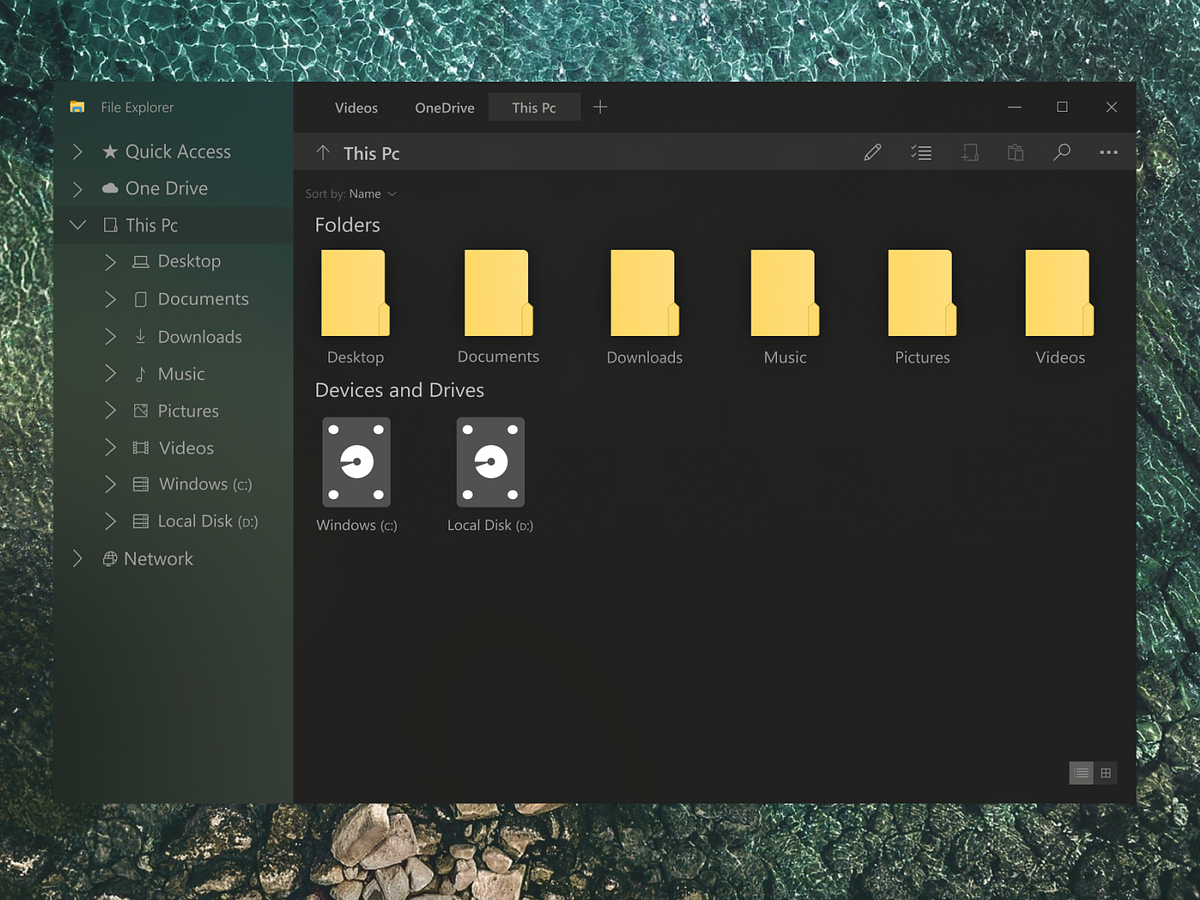Image resolution: width=1200 pixels, height=900 pixels.
Task: Enable list view layout
Action: (x=1081, y=772)
